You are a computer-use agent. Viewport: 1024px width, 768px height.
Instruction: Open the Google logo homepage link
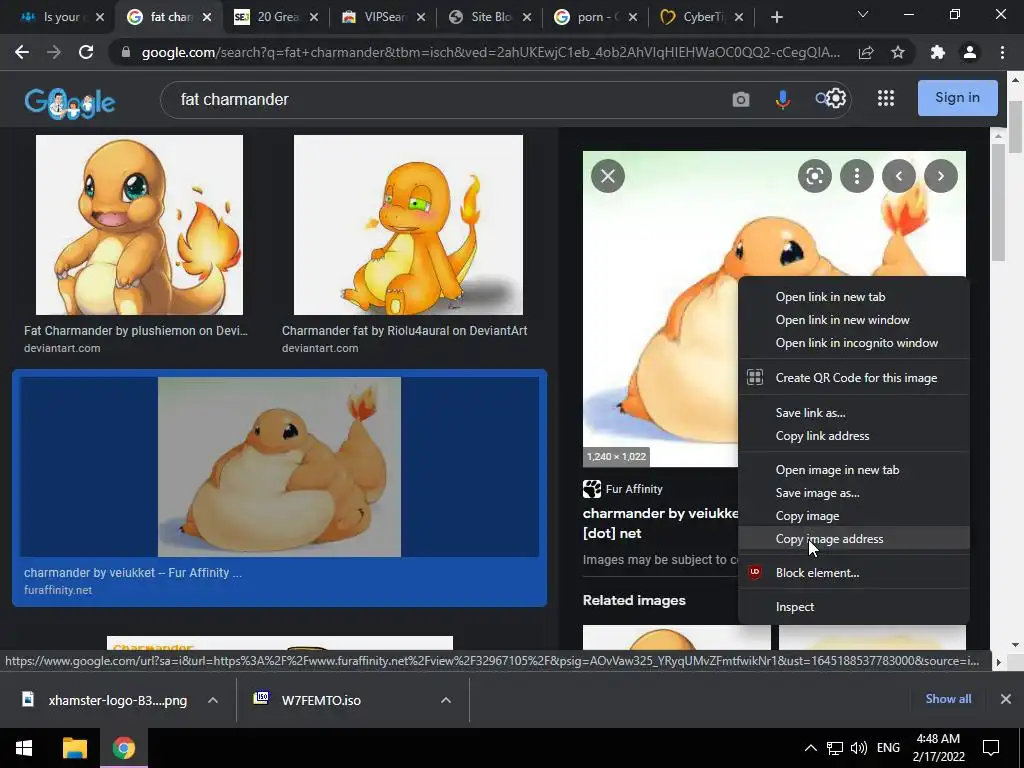pos(70,102)
